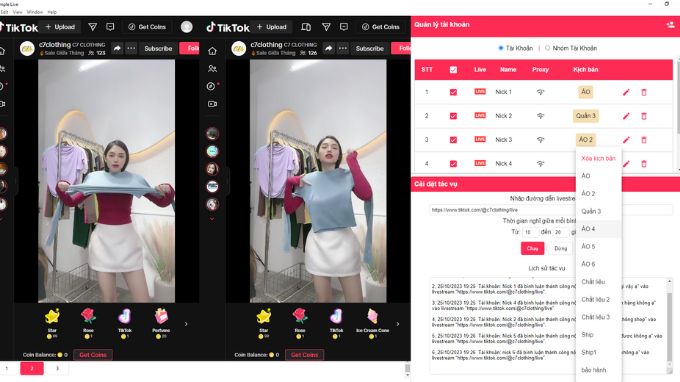Click the Chạy run button
The width and height of the screenshot is (680, 382).
coord(532,248)
